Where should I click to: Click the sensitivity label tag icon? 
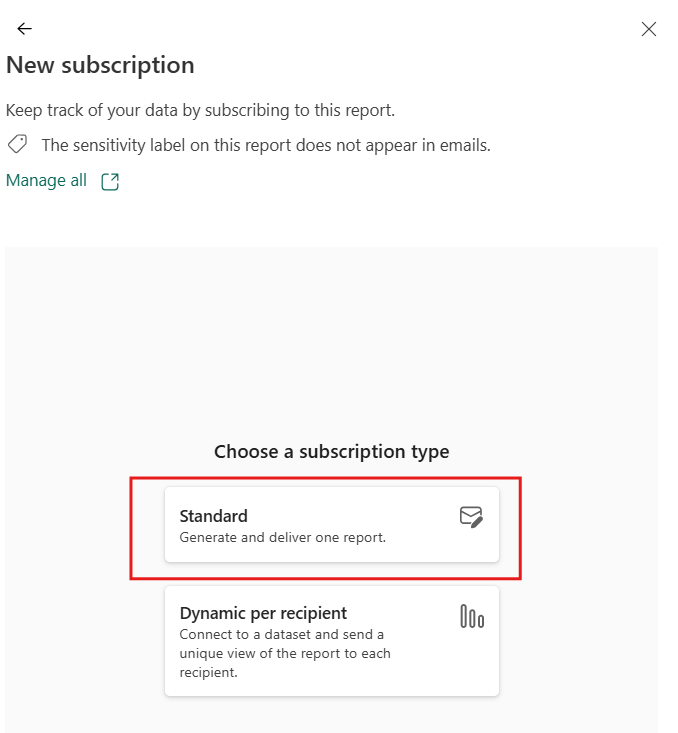point(17,145)
